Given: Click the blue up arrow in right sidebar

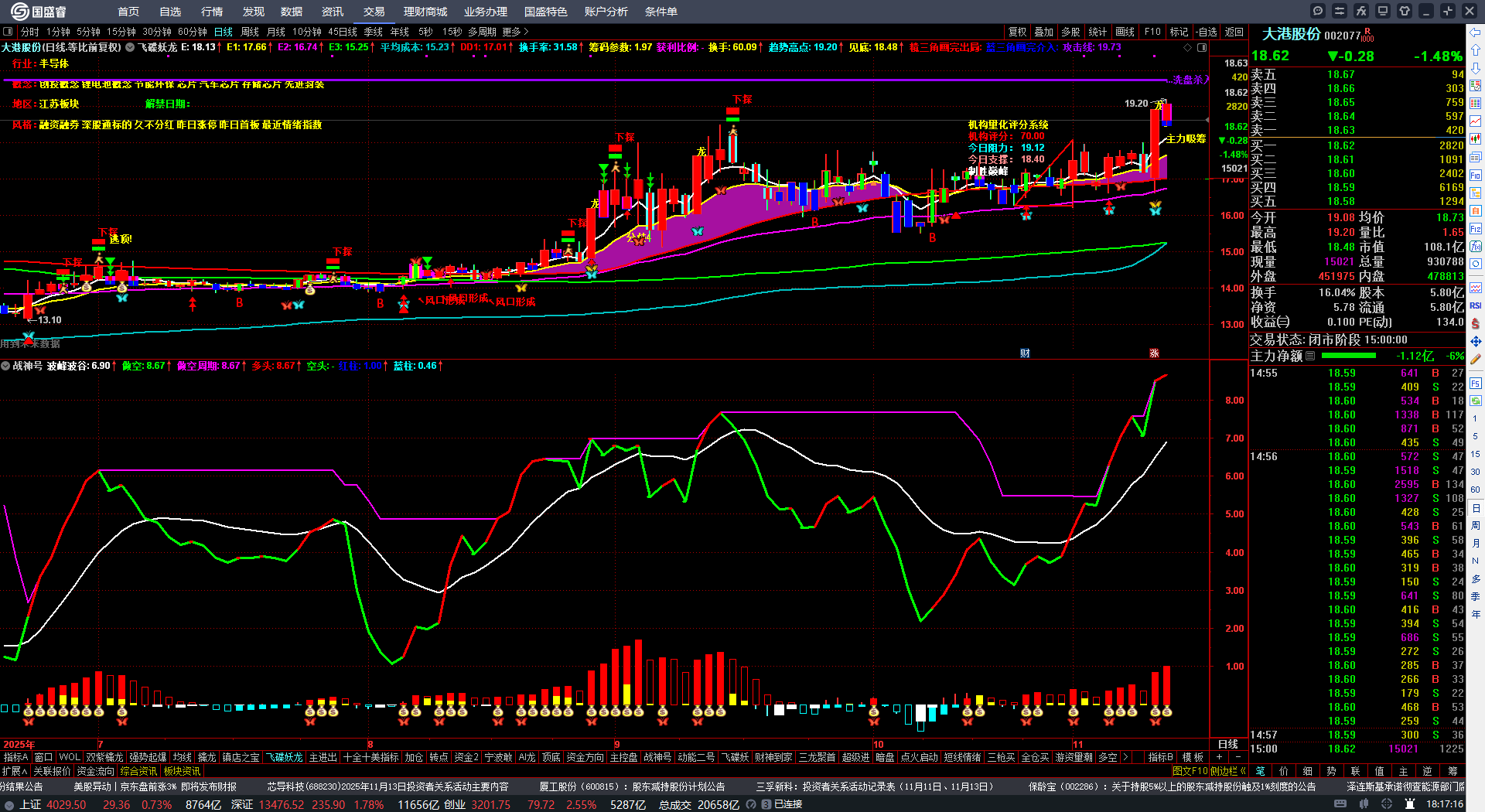Looking at the screenshot, I should tap(1476, 49).
